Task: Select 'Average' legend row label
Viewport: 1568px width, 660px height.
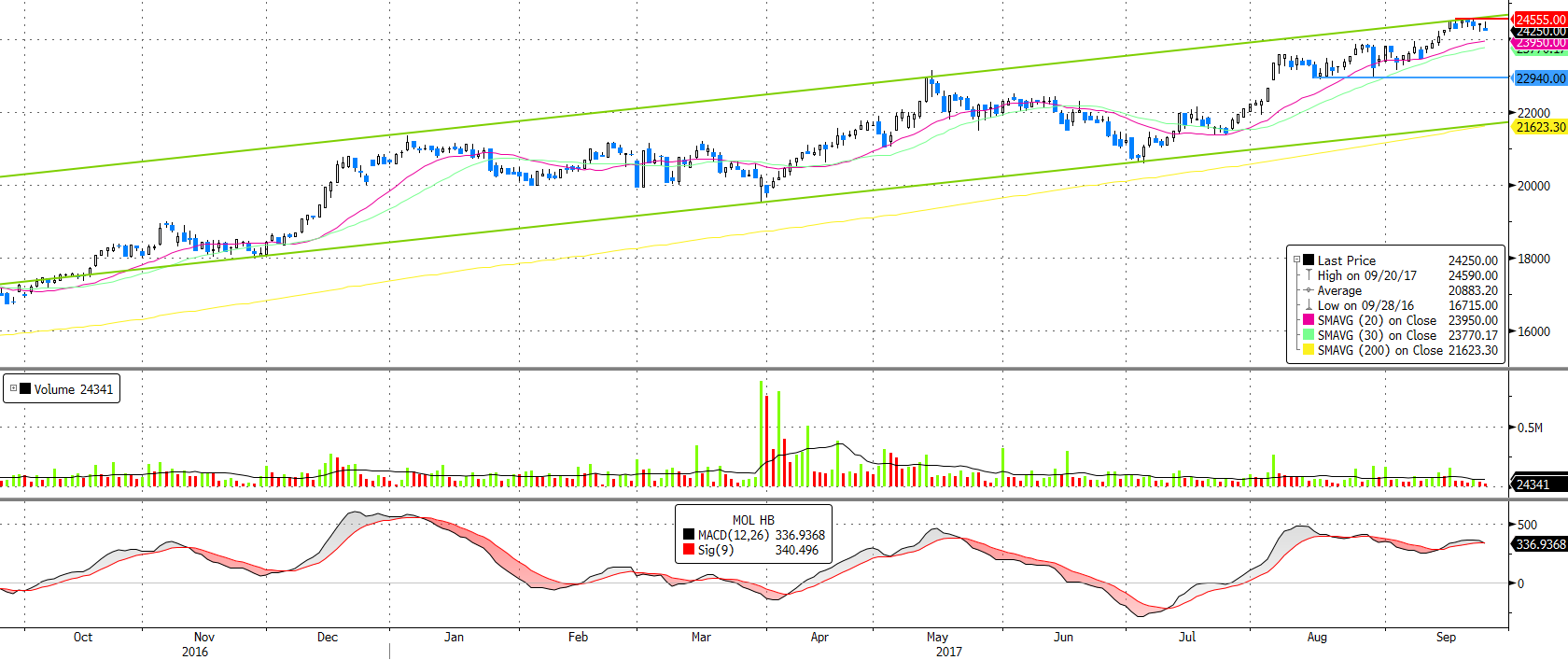Action: pyautogui.click(x=1339, y=290)
